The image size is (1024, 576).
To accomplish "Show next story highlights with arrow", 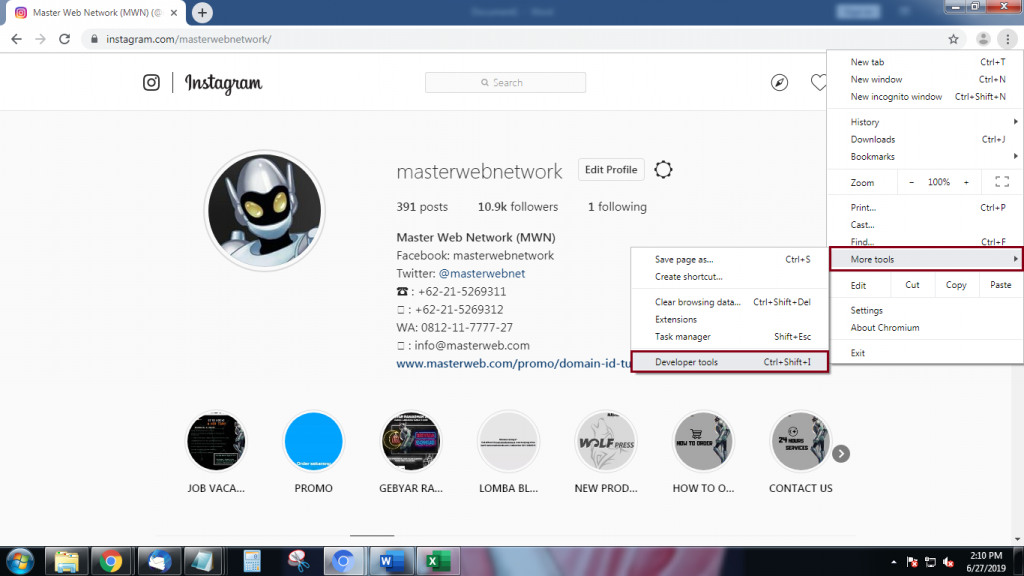I will tap(841, 453).
